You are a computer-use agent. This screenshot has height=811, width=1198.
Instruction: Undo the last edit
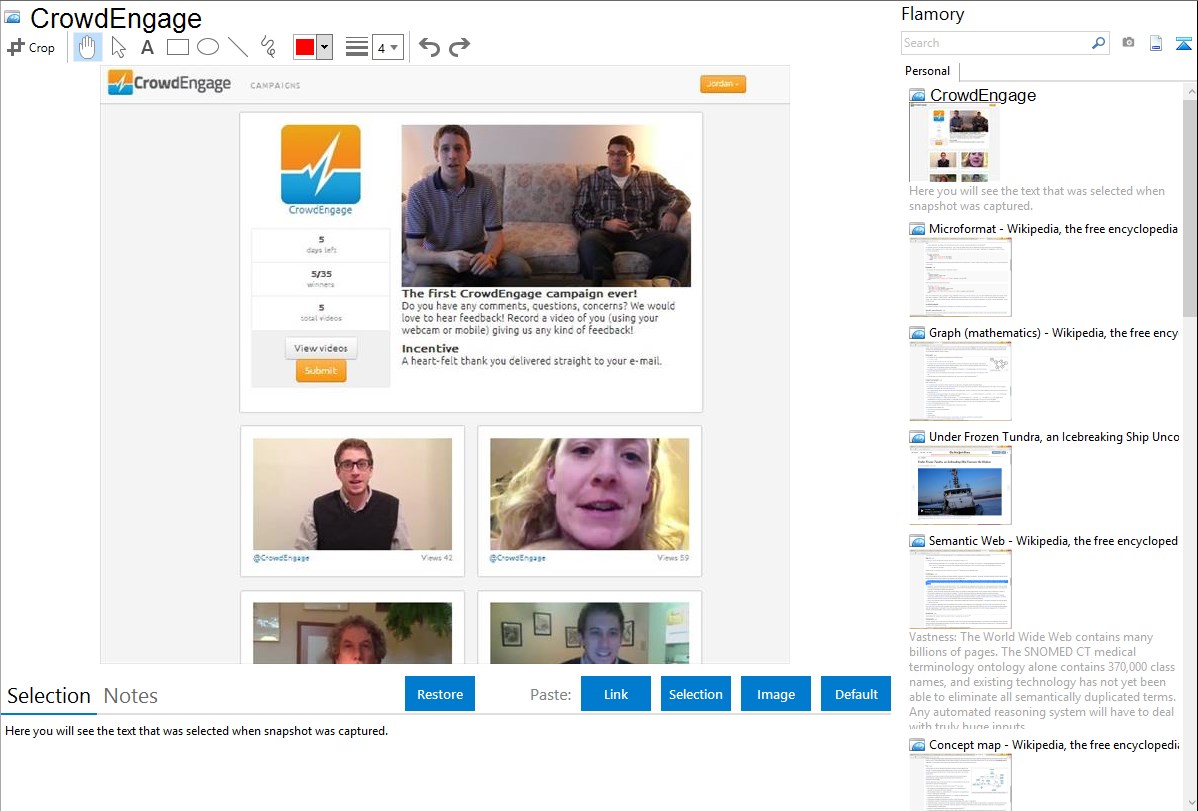point(429,47)
